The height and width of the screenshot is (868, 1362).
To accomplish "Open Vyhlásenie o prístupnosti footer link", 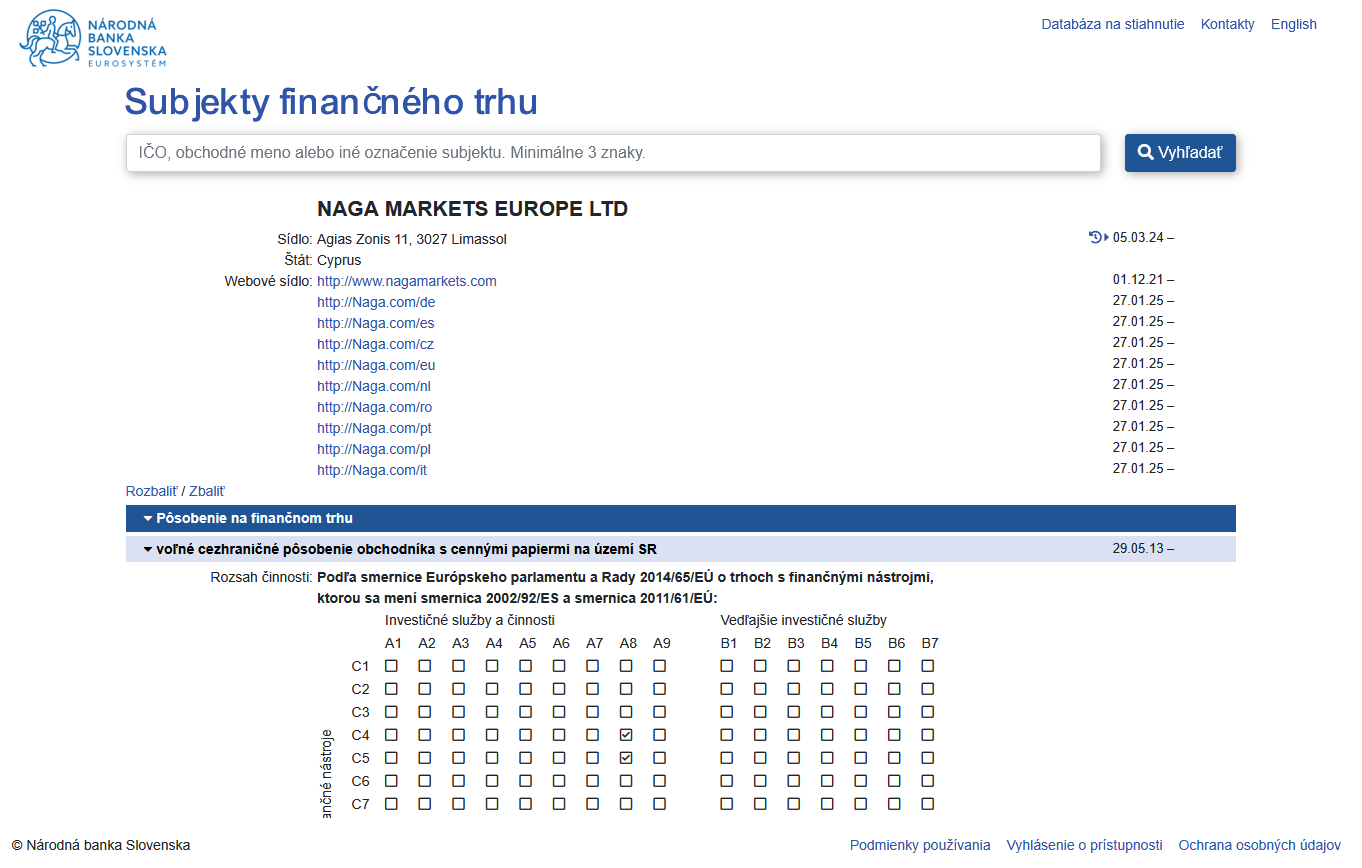I will (x=1084, y=845).
